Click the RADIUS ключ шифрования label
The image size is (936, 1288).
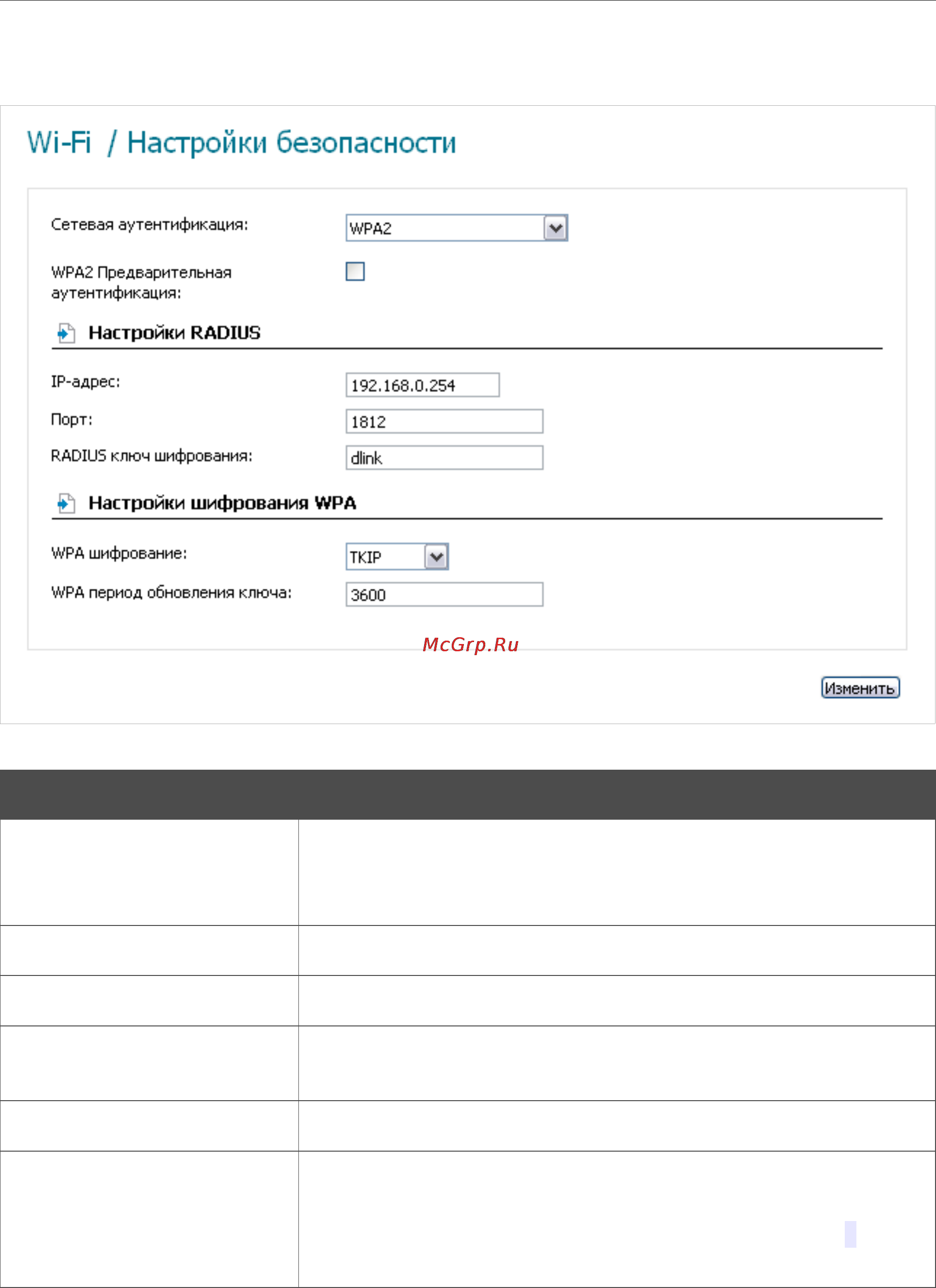coord(151,455)
